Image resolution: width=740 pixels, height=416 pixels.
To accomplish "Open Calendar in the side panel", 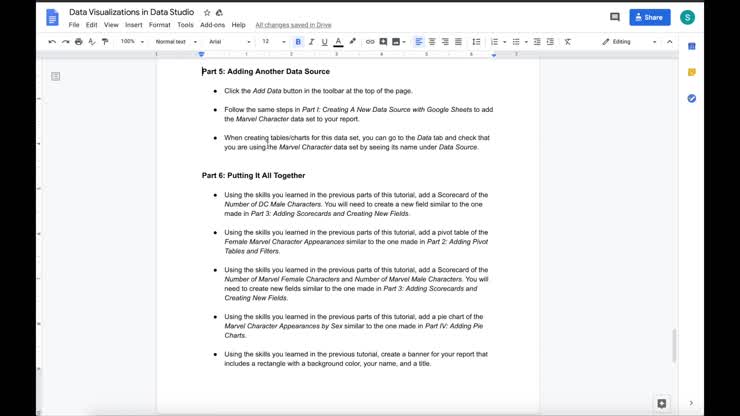I will (691, 46).
